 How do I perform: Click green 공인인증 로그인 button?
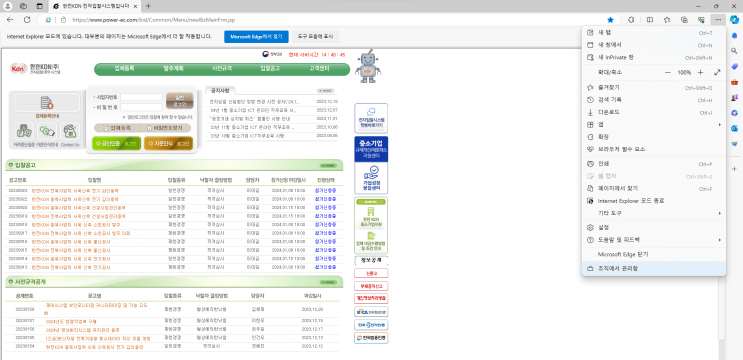coord(117,143)
